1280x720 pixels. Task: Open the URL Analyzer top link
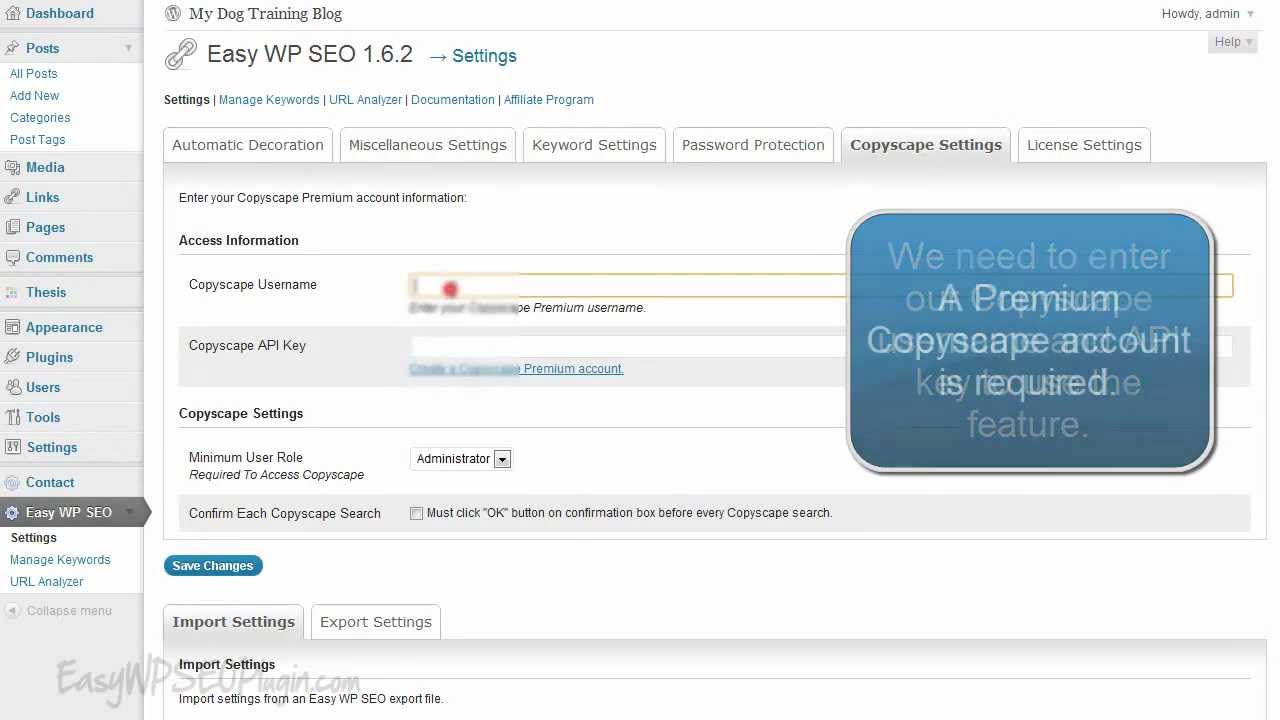click(x=365, y=100)
